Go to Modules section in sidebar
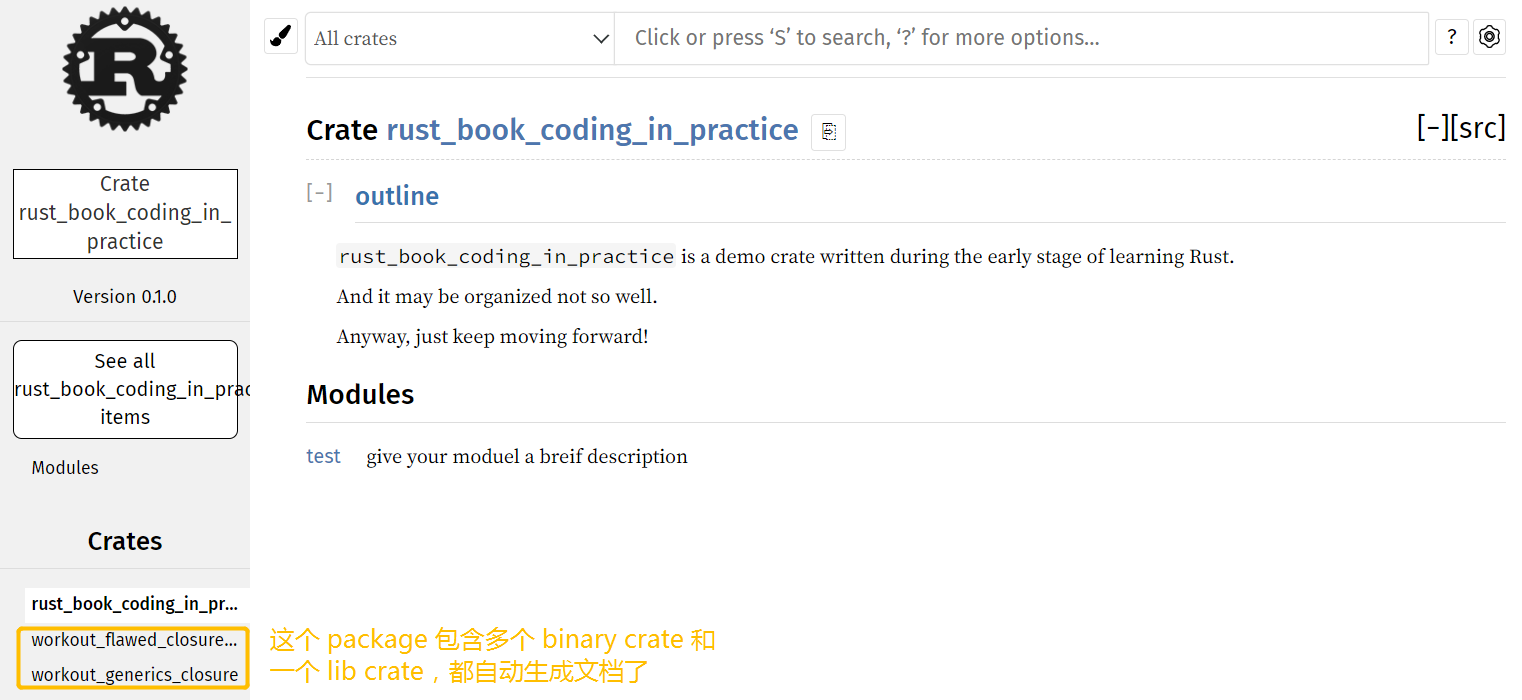 coord(65,468)
